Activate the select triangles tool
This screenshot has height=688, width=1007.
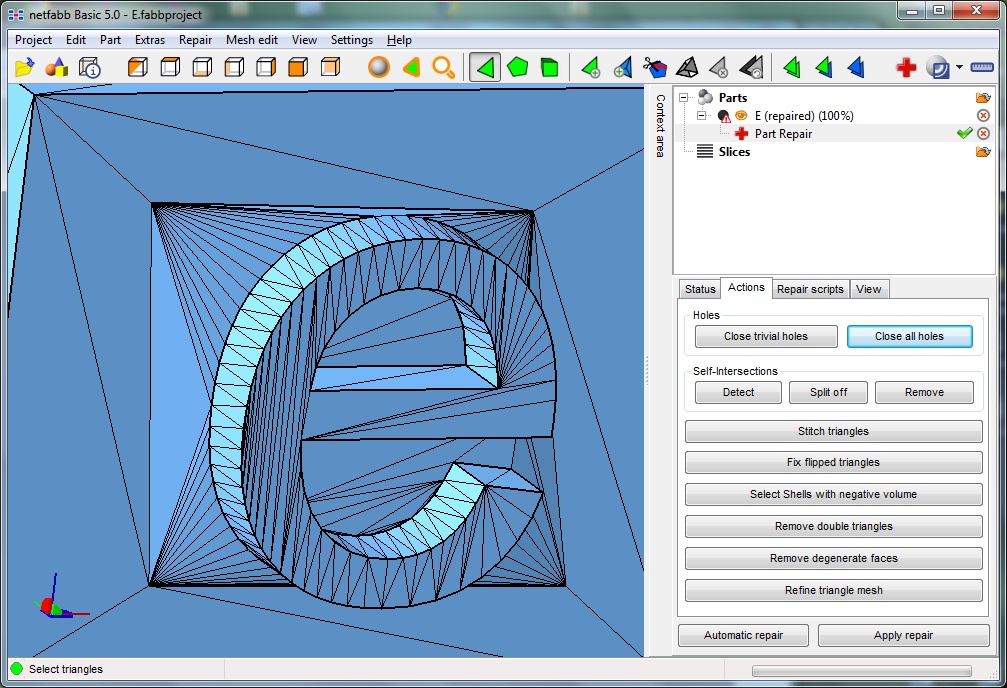pyautogui.click(x=485, y=67)
